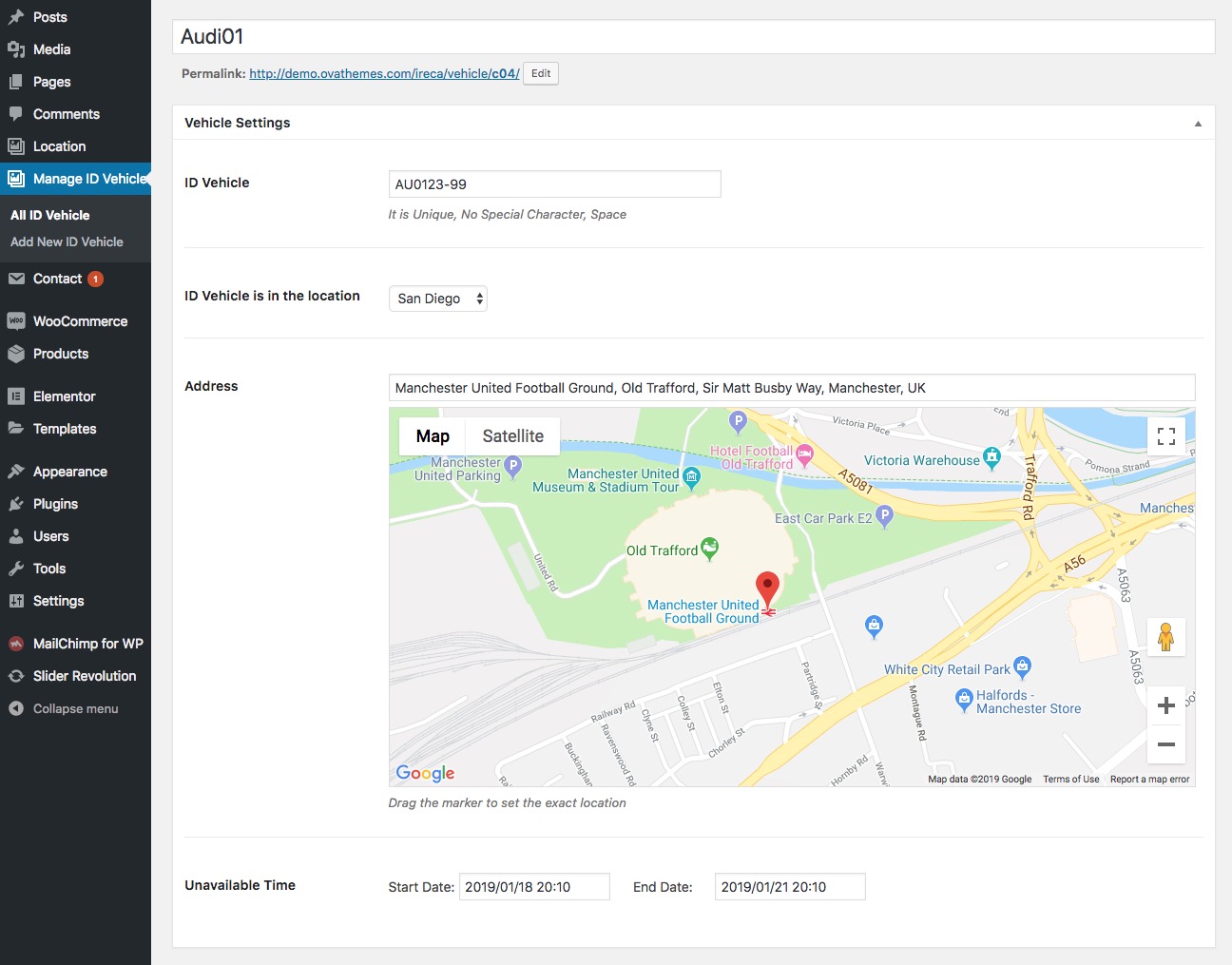Open WooCommerce in the sidebar
The height and width of the screenshot is (965, 1232).
(80, 321)
